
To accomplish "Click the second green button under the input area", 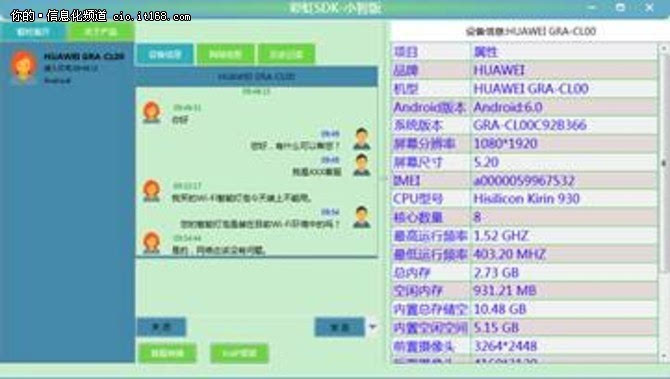I will 239,353.
